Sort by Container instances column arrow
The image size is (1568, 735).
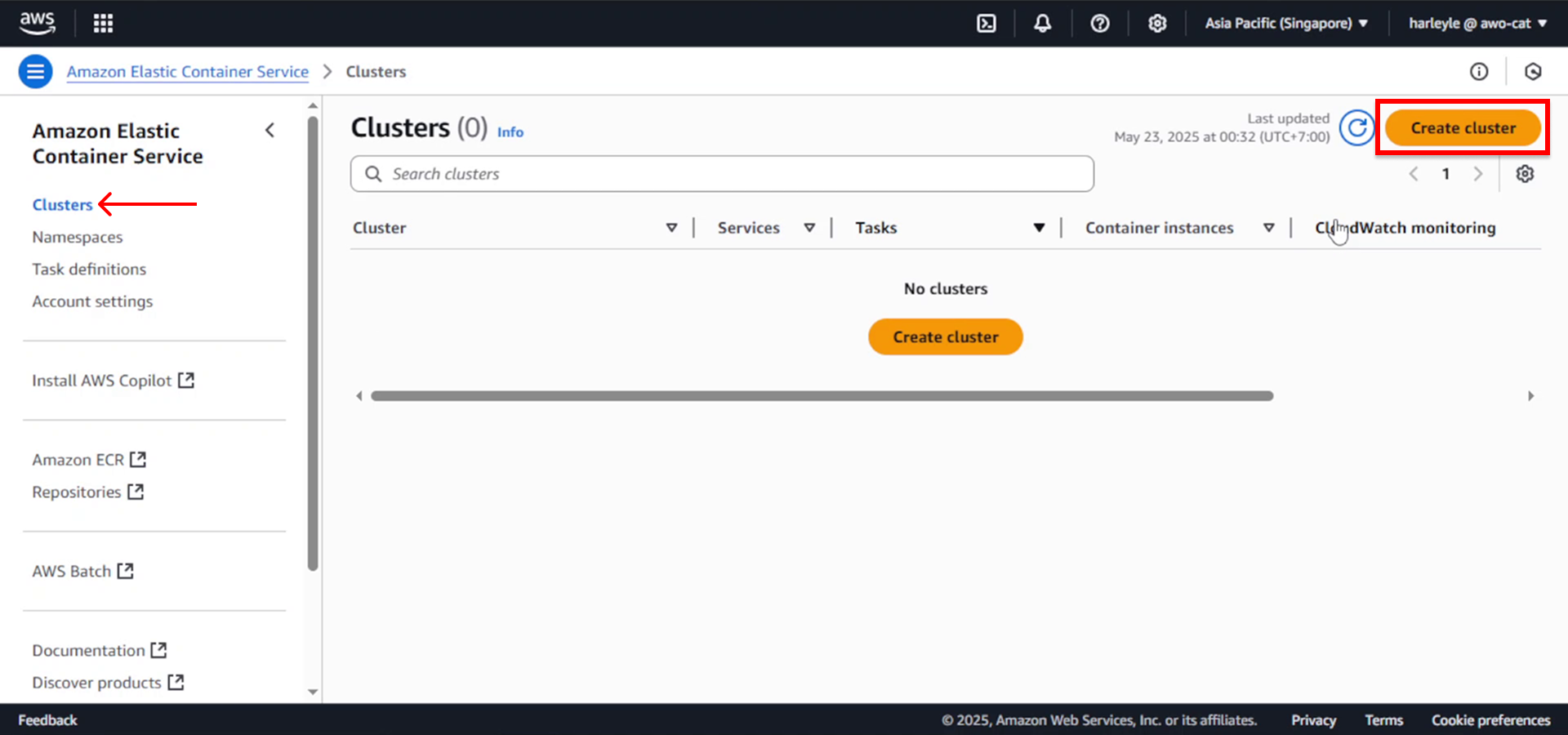(1269, 228)
